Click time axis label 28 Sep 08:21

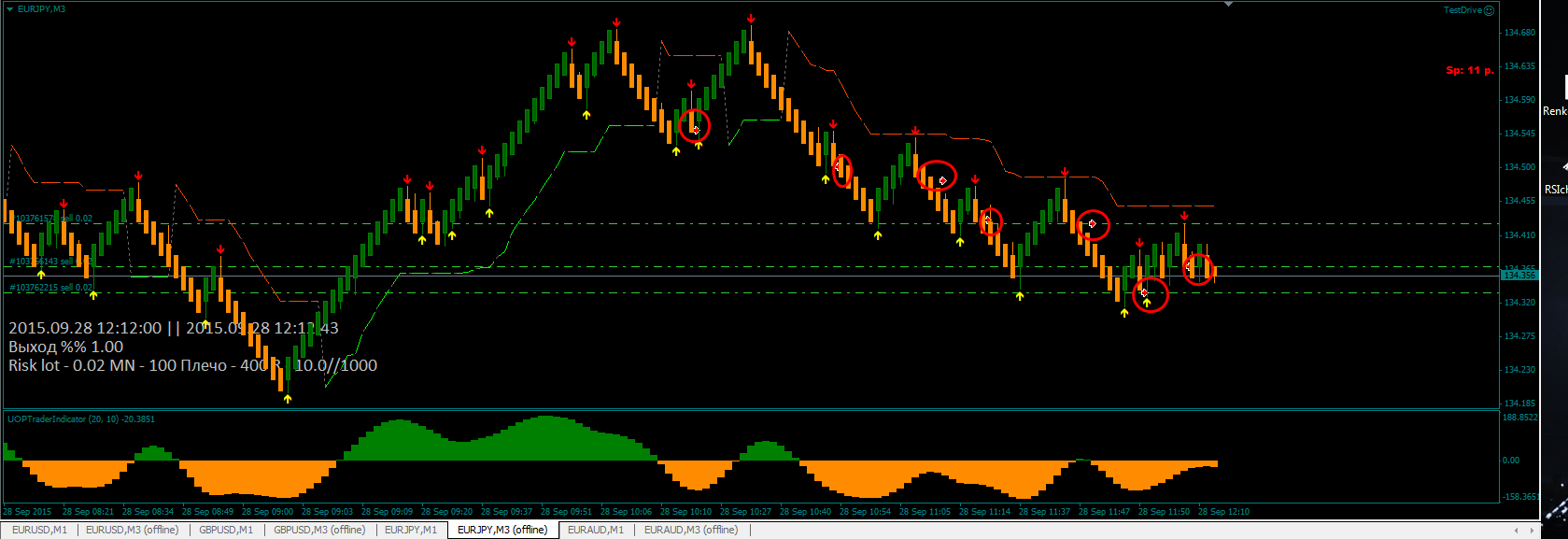[88, 512]
